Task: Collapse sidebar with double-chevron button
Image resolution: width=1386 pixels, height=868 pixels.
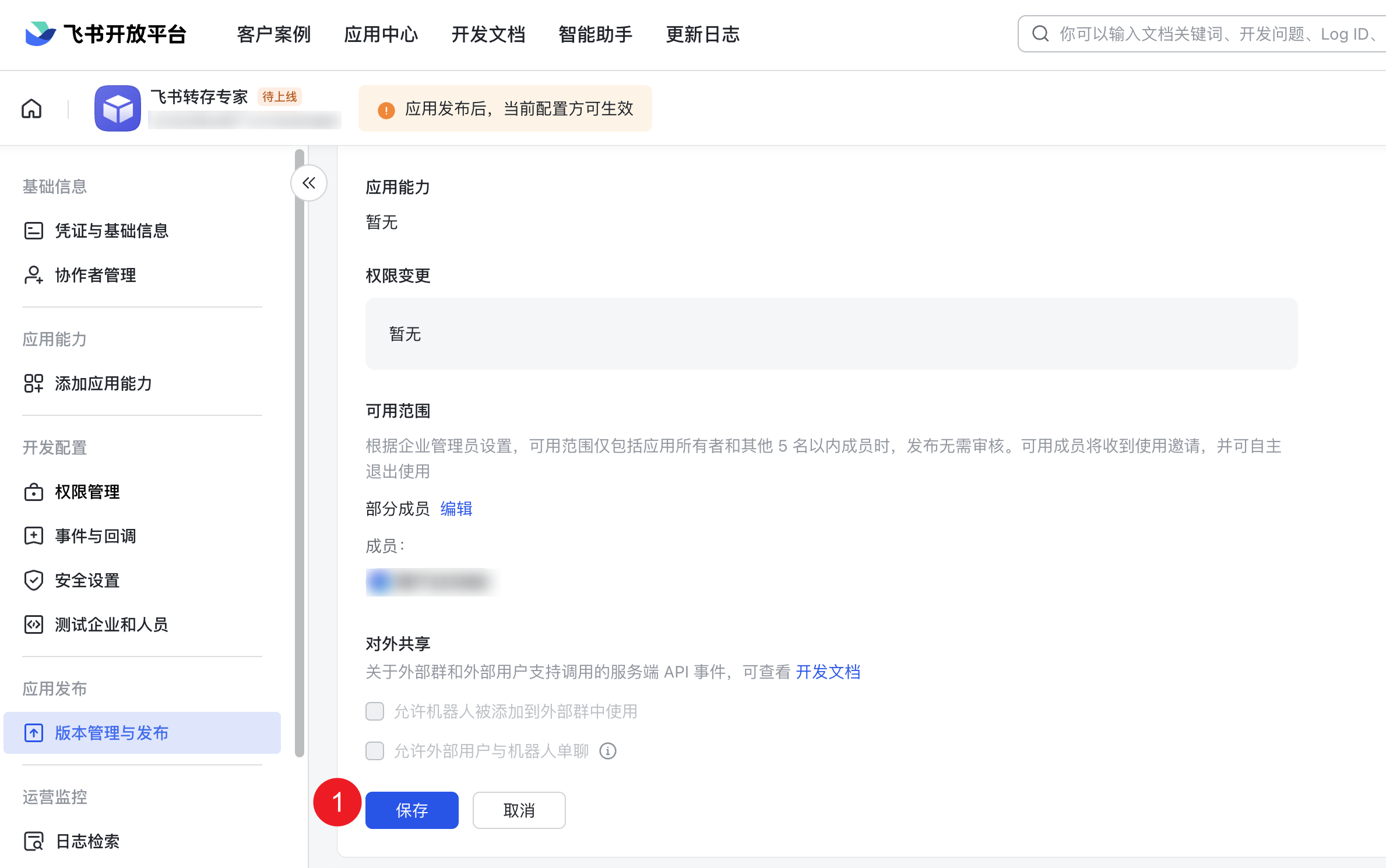Action: 309,183
